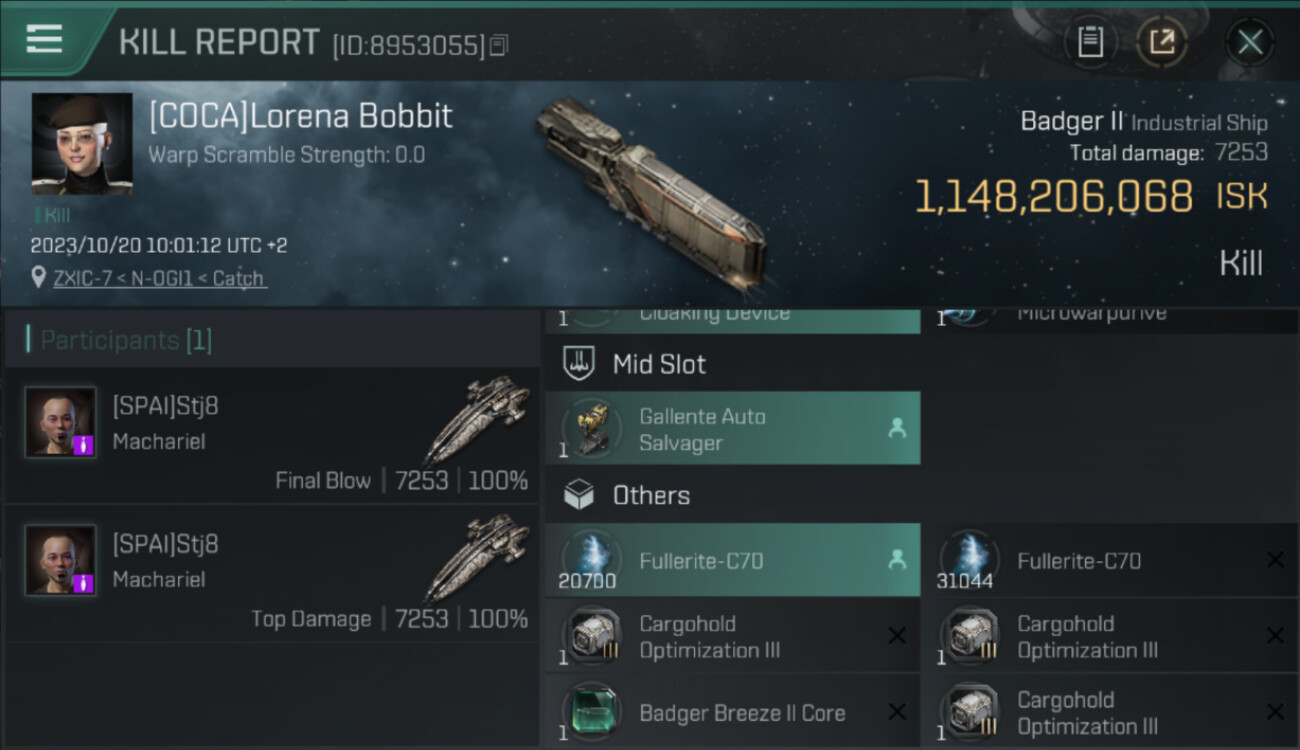Select Fullerite-C70 stack of 20700
1300x750 pixels.
(x=732, y=561)
